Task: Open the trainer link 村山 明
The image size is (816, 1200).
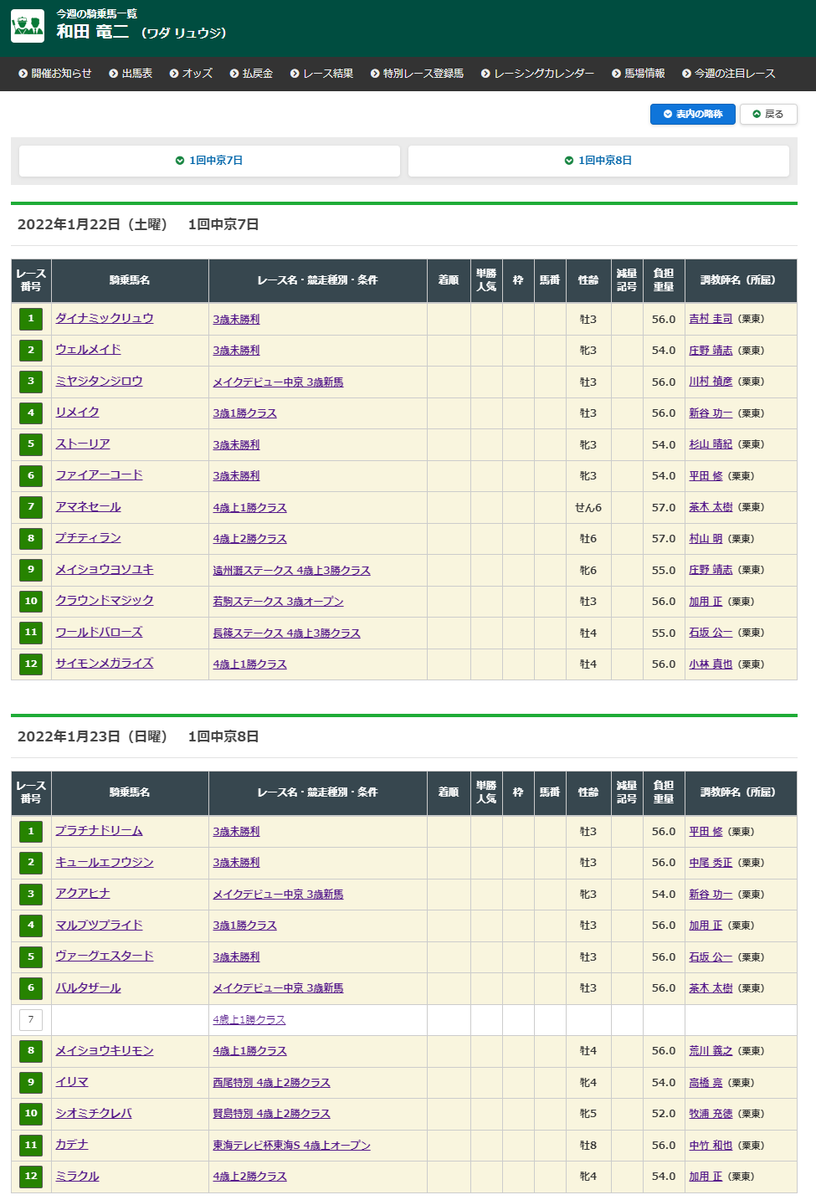Action: 706,539
